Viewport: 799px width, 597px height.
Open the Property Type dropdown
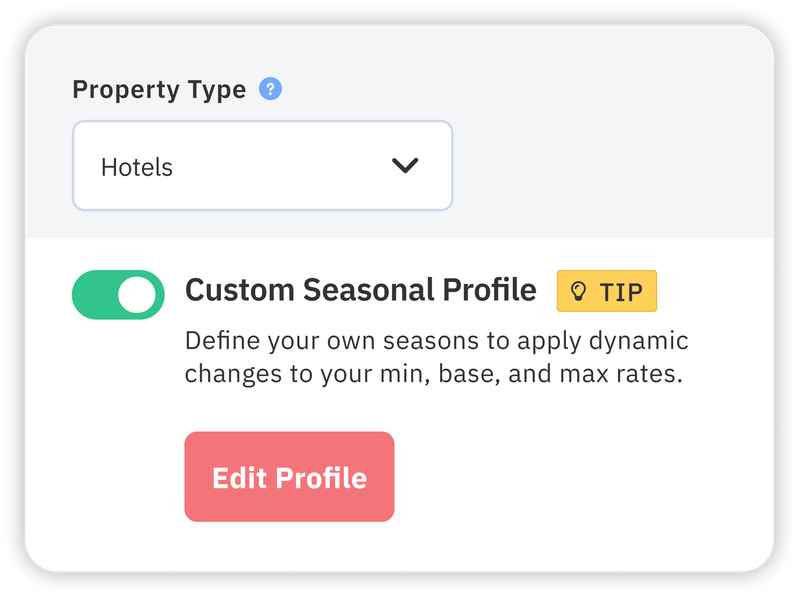(262, 166)
